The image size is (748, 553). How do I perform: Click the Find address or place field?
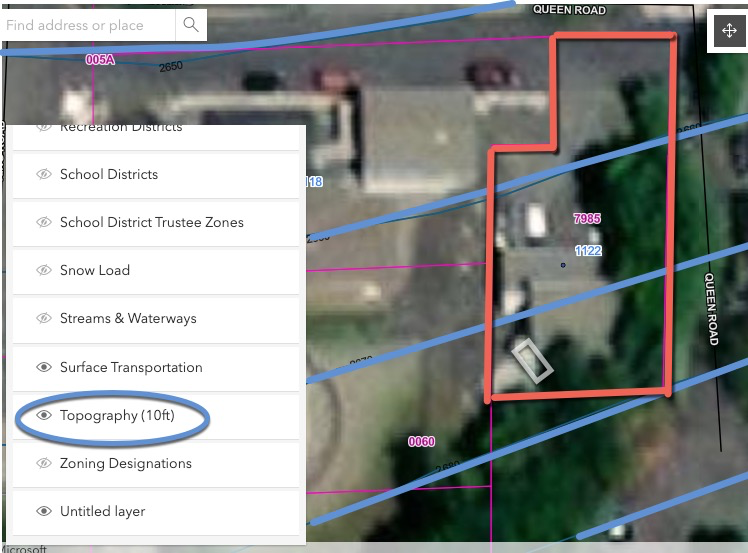(x=88, y=25)
